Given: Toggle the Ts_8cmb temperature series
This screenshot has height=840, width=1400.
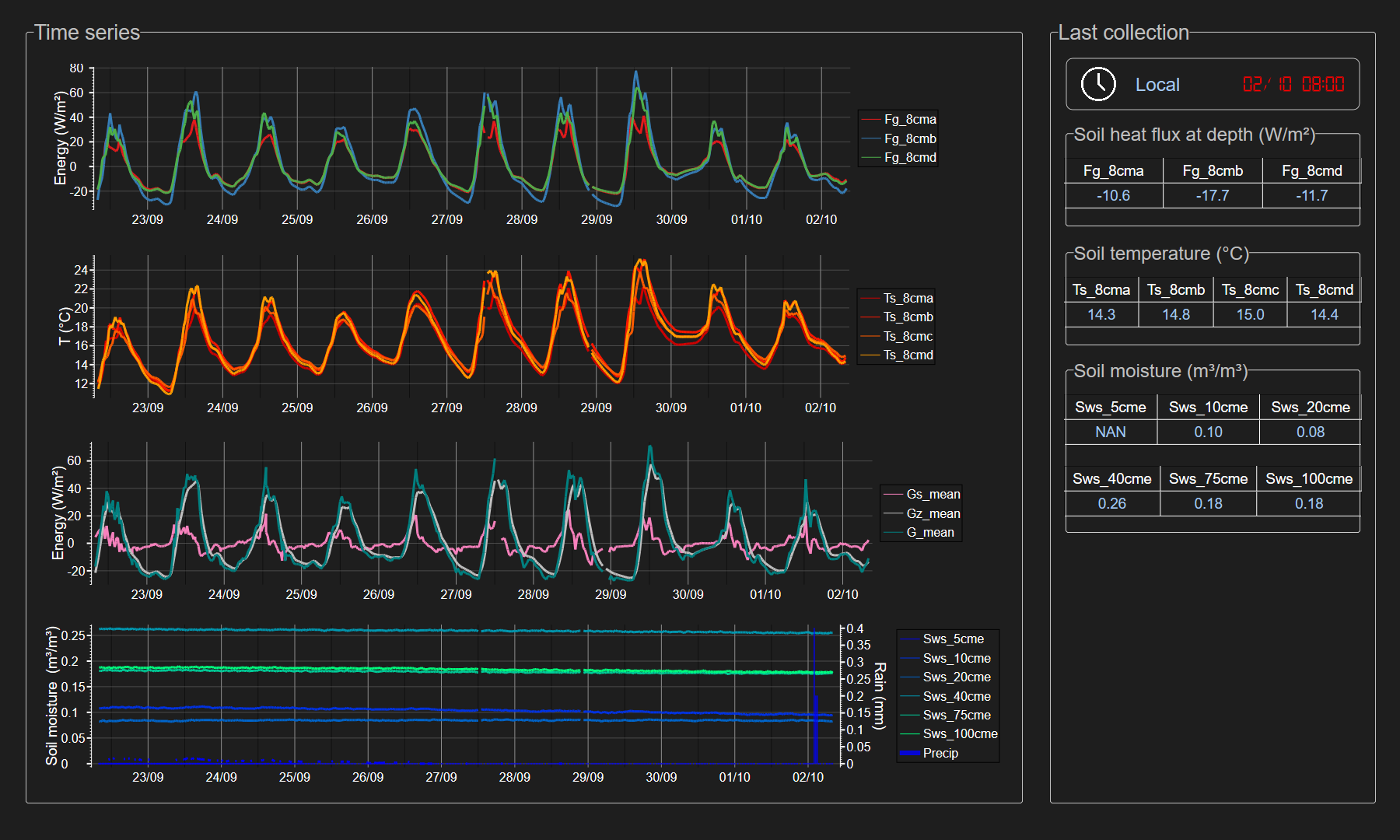Looking at the screenshot, I should pos(908,317).
